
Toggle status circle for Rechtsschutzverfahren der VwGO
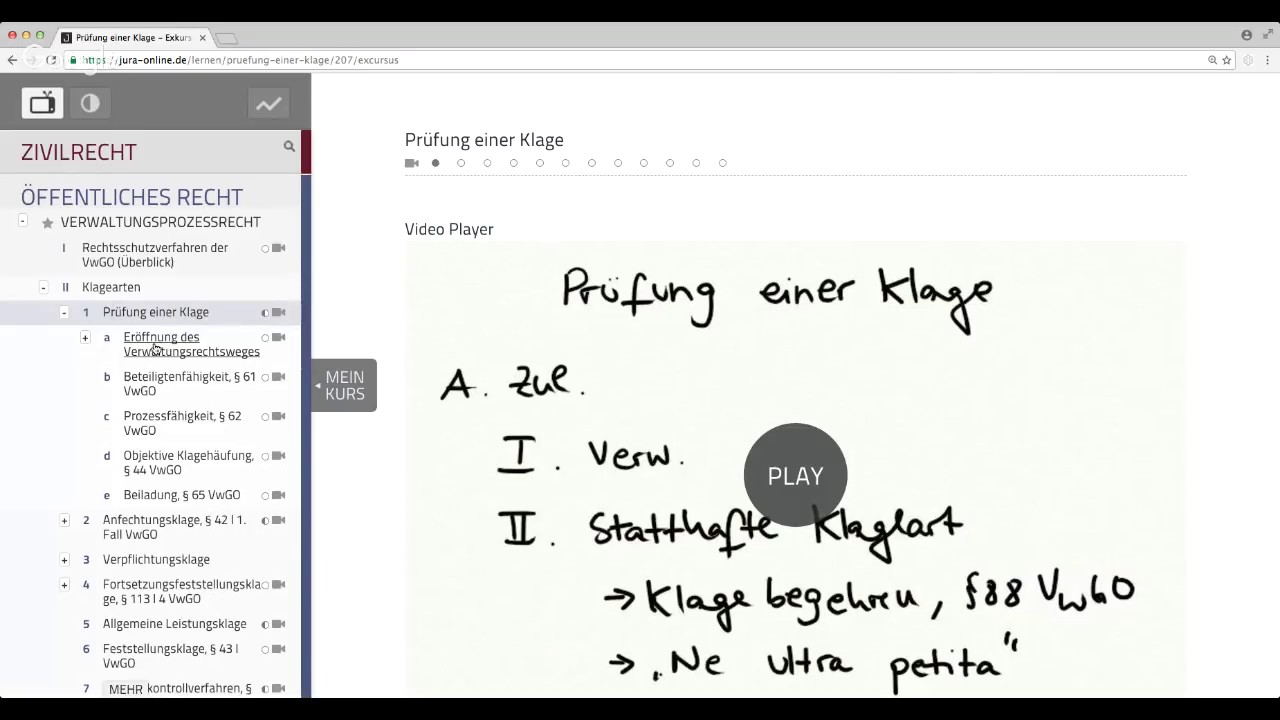265,248
